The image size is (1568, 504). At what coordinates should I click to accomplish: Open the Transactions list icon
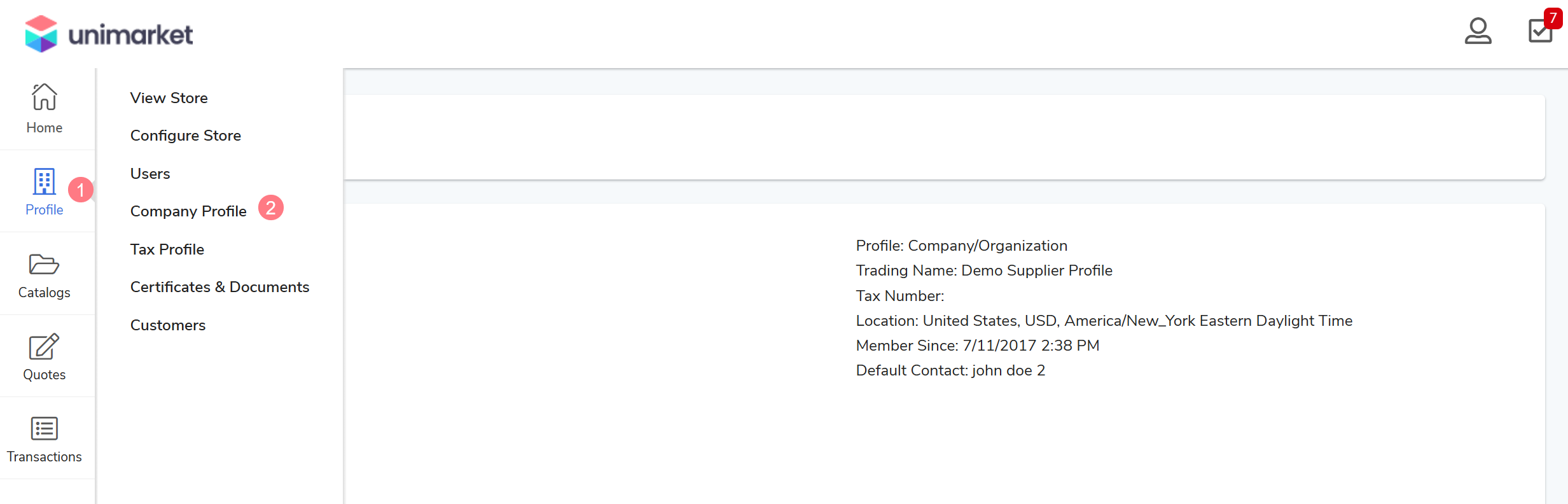(45, 429)
